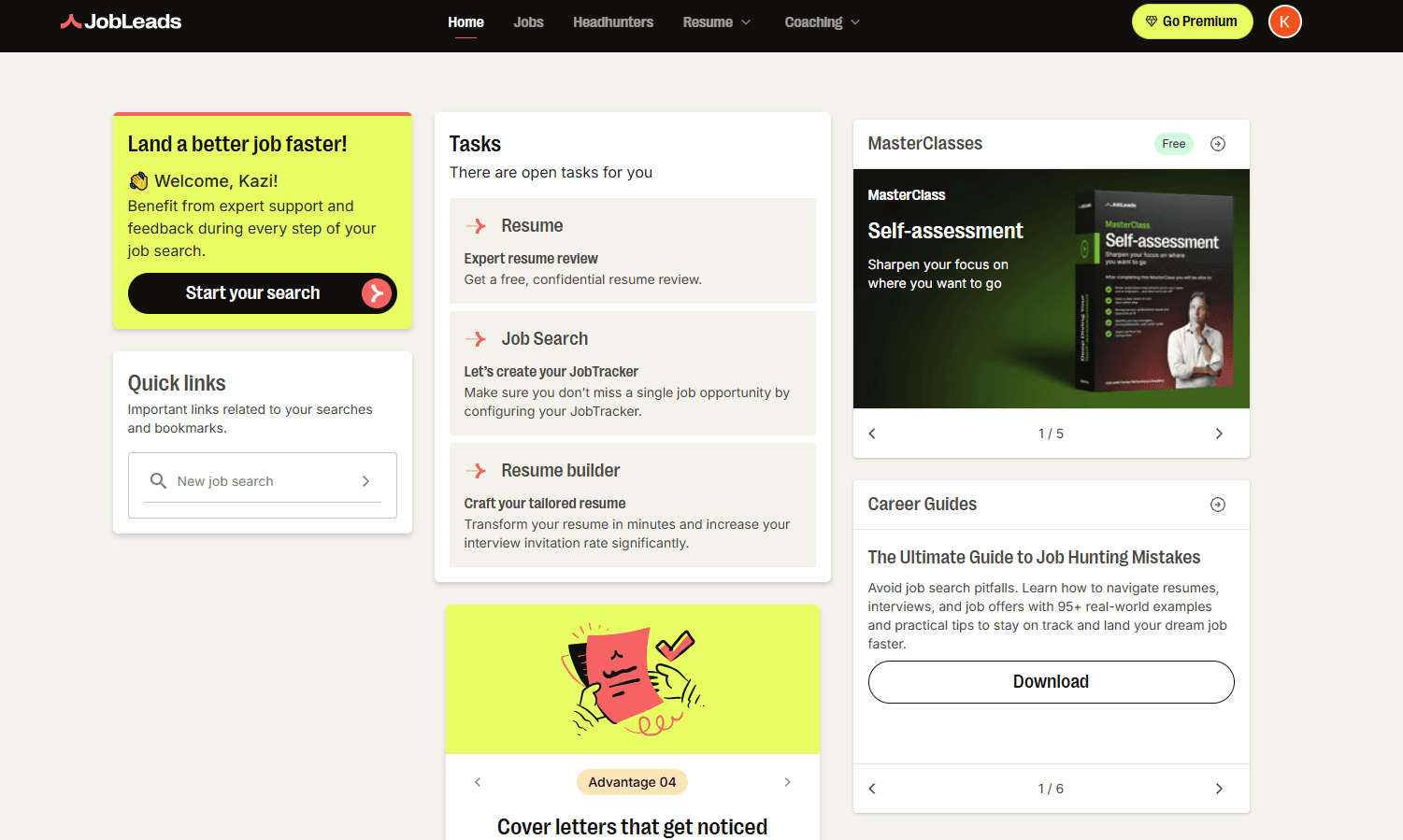Show next MasterClass slide
This screenshot has height=840, width=1403.
[1219, 434]
